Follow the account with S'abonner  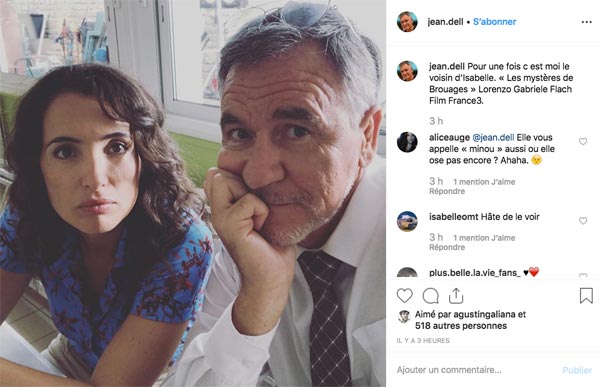[x=494, y=22]
